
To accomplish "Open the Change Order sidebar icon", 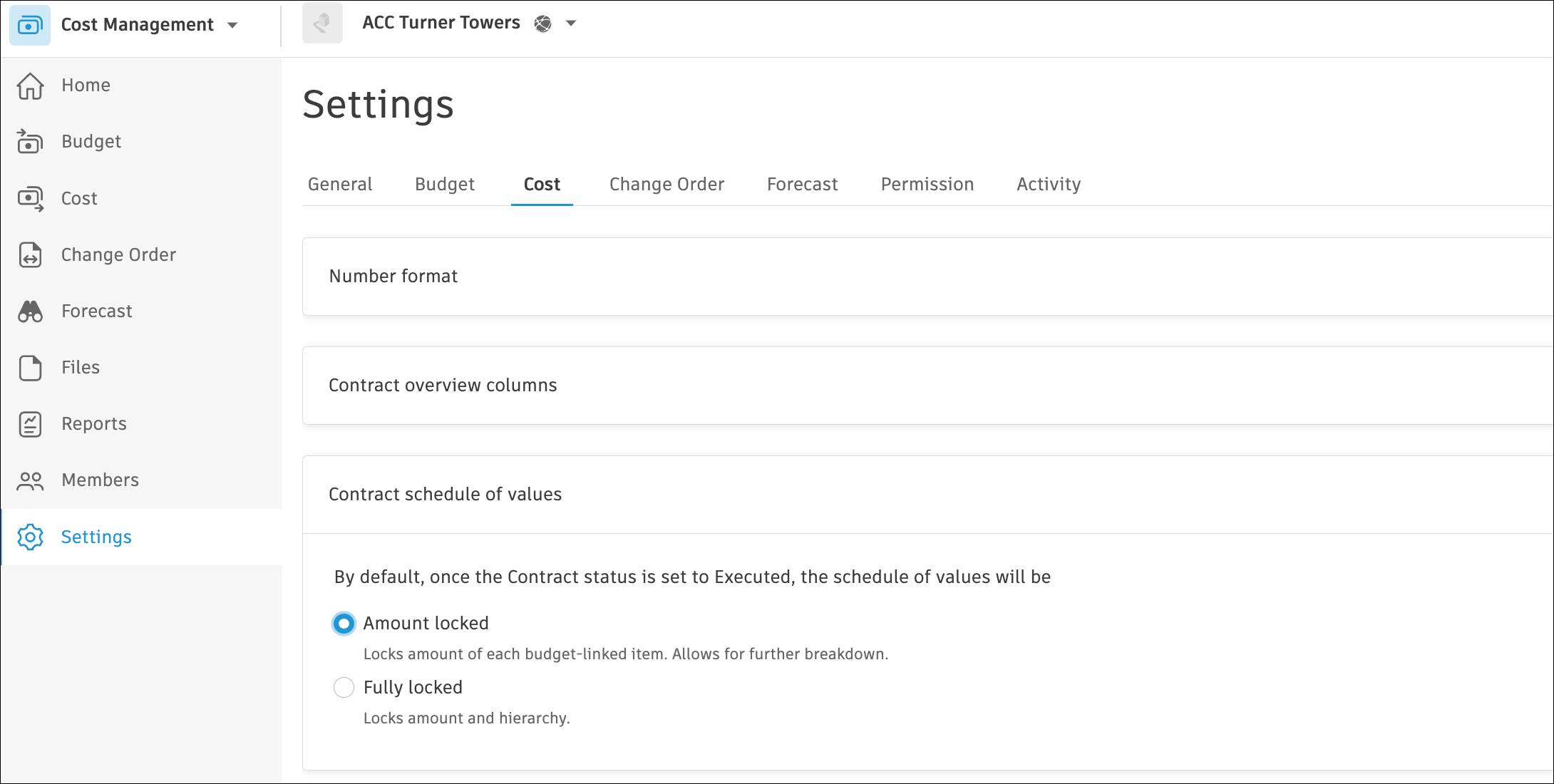I will (30, 254).
